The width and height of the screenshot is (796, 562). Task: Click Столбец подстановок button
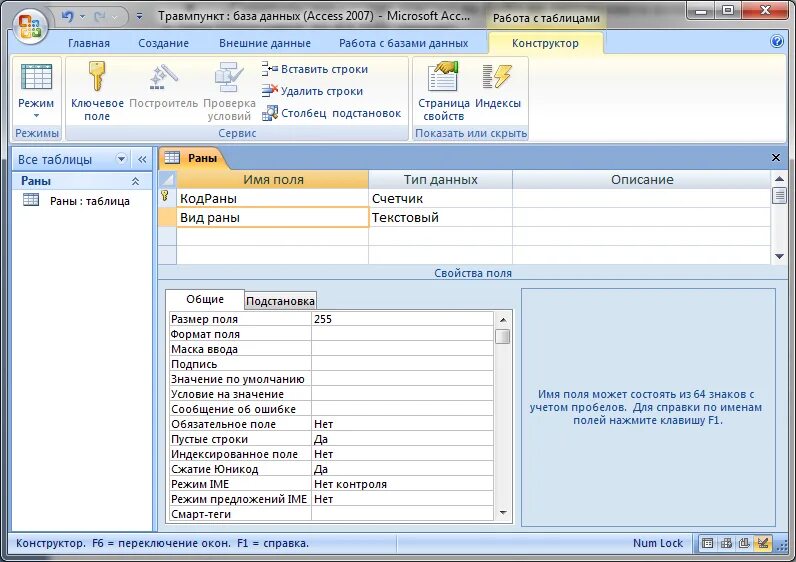[331, 113]
